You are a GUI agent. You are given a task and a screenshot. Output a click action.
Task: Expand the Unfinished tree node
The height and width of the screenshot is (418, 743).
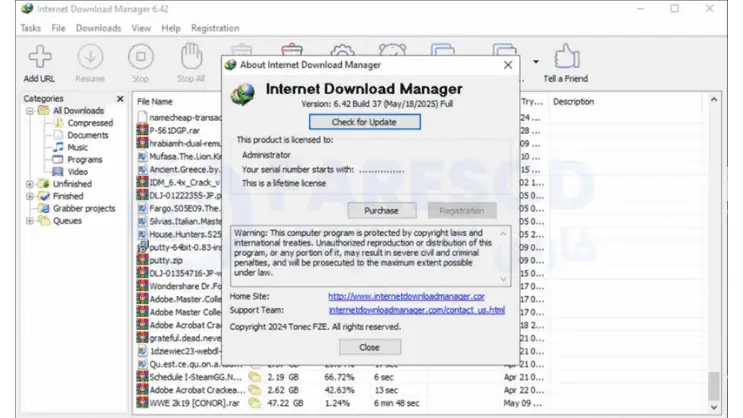pyautogui.click(x=30, y=184)
